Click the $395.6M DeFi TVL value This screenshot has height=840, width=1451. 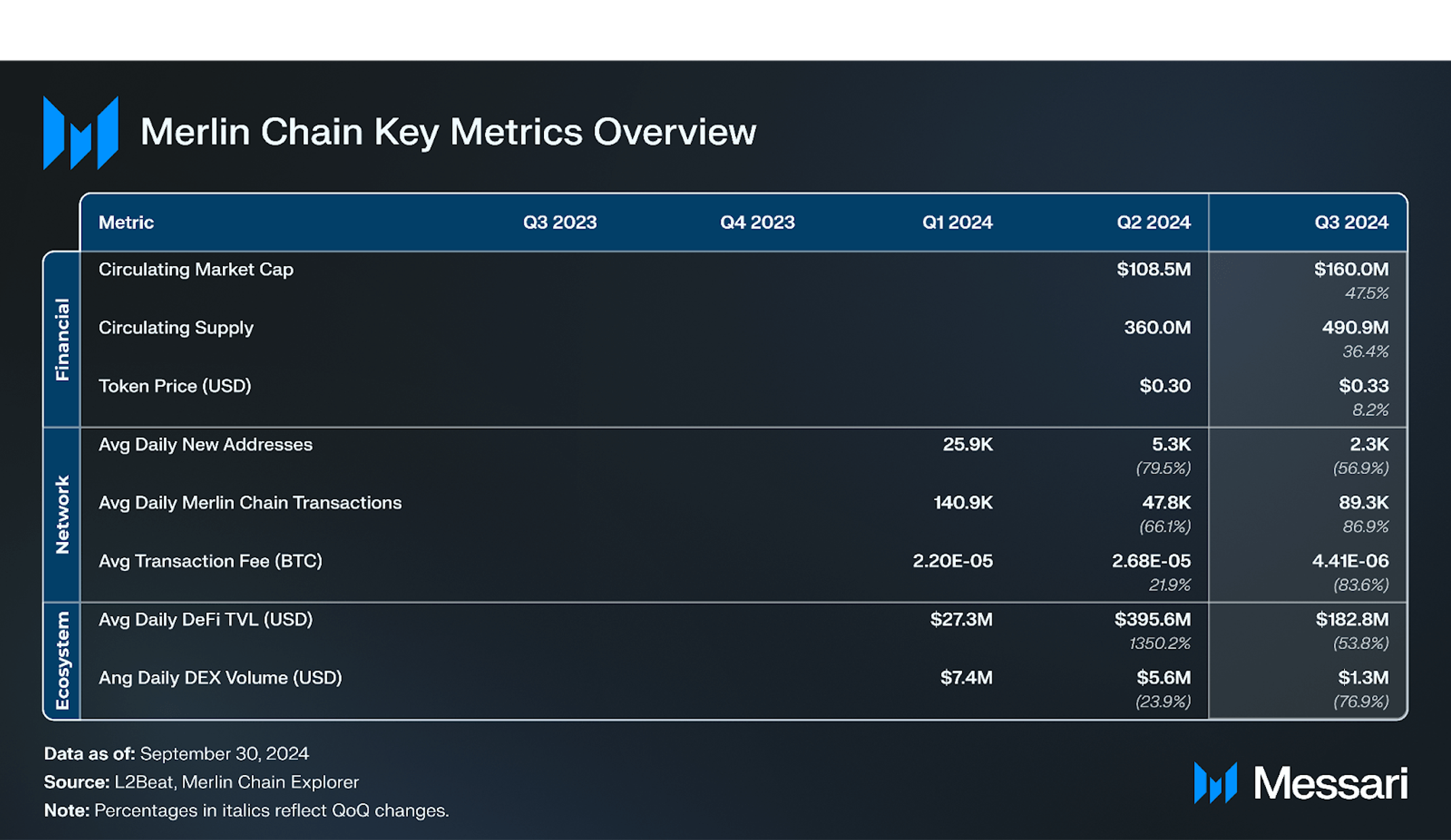tap(1152, 619)
